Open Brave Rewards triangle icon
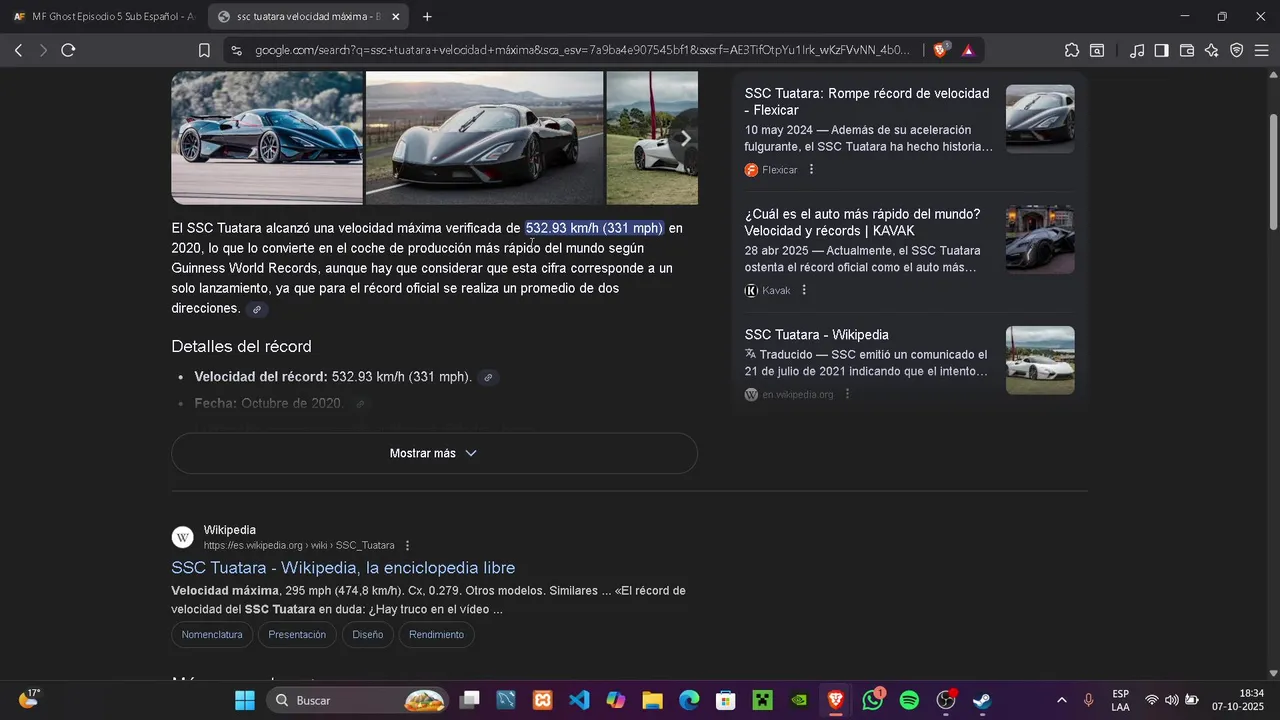 pos(968,50)
